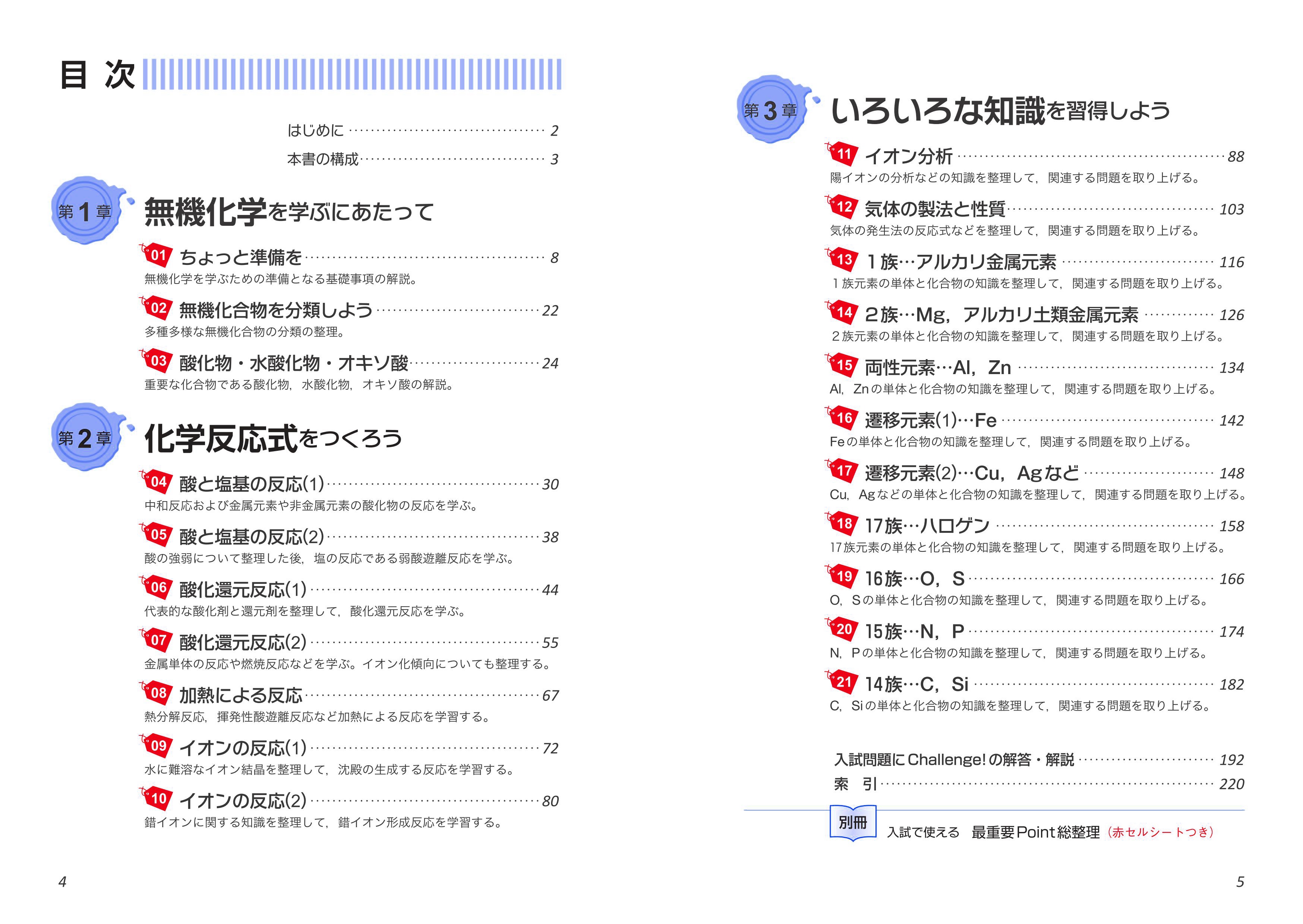
Task: Click the red 17 section tag
Action: pos(842,471)
